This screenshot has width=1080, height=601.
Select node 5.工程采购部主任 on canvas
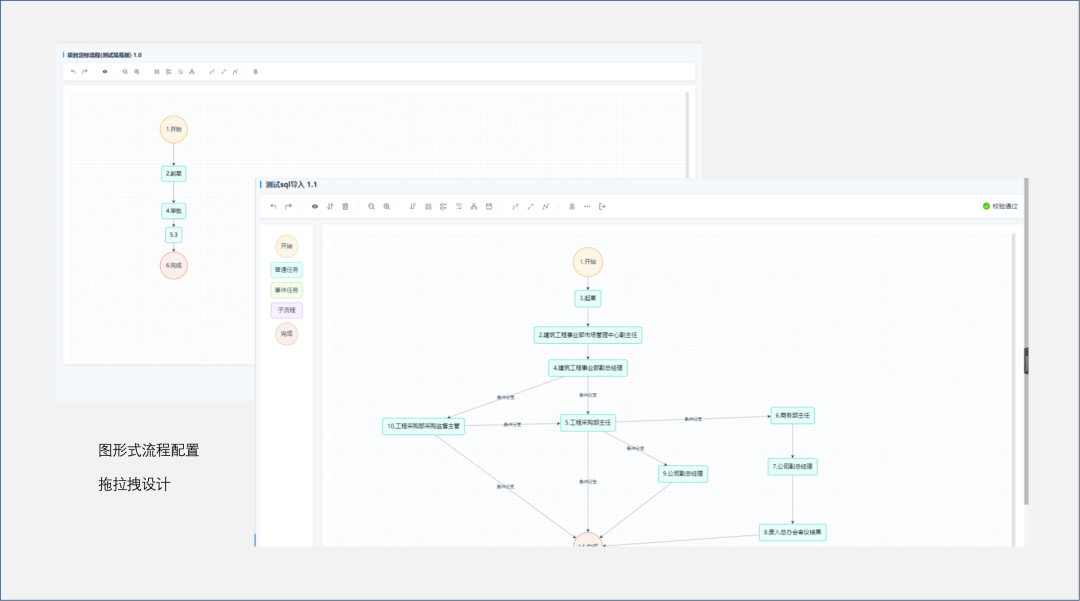coord(588,423)
